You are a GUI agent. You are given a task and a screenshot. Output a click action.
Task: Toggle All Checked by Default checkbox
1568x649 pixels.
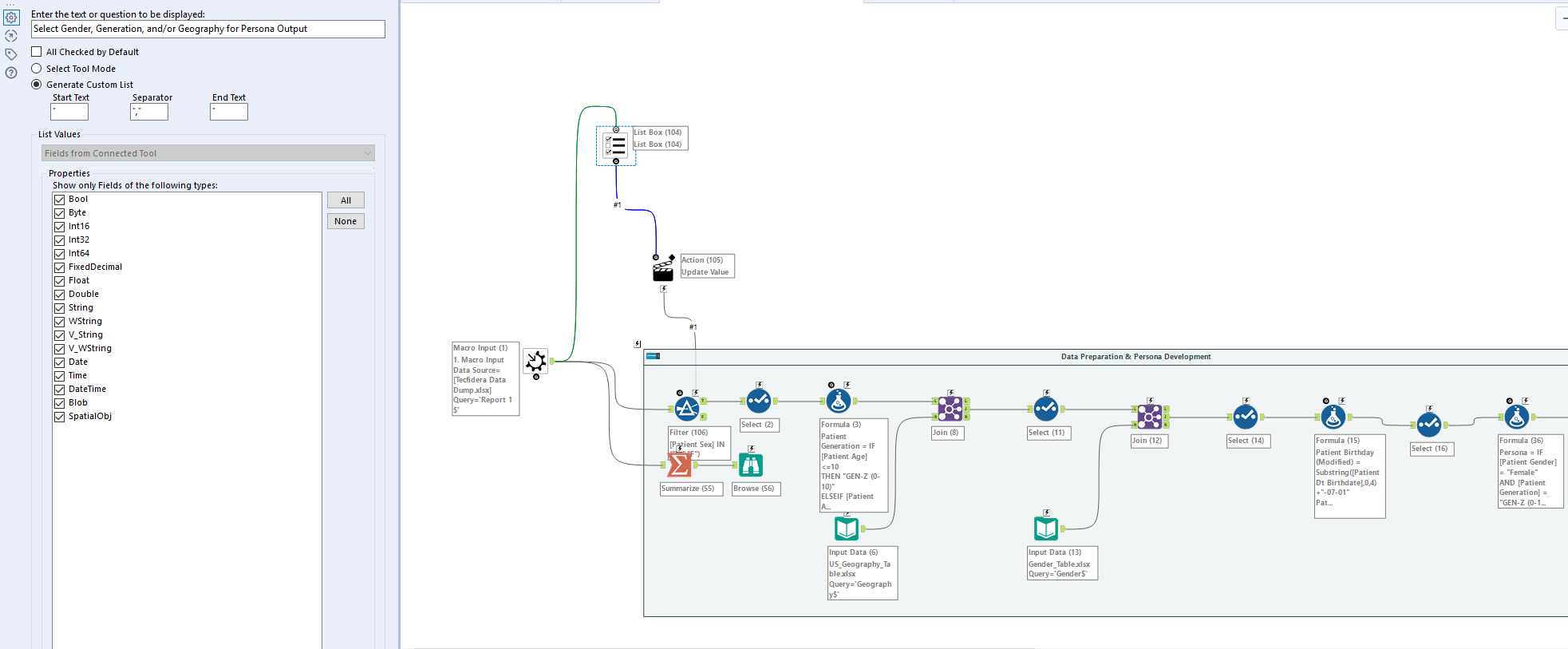(37, 52)
